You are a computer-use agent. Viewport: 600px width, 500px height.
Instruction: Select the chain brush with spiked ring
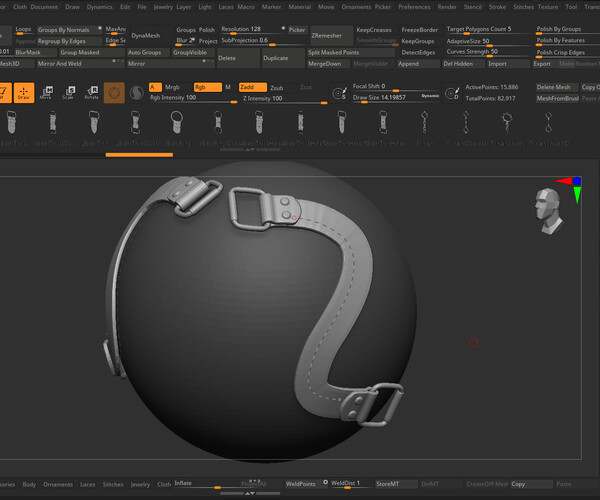[507, 122]
